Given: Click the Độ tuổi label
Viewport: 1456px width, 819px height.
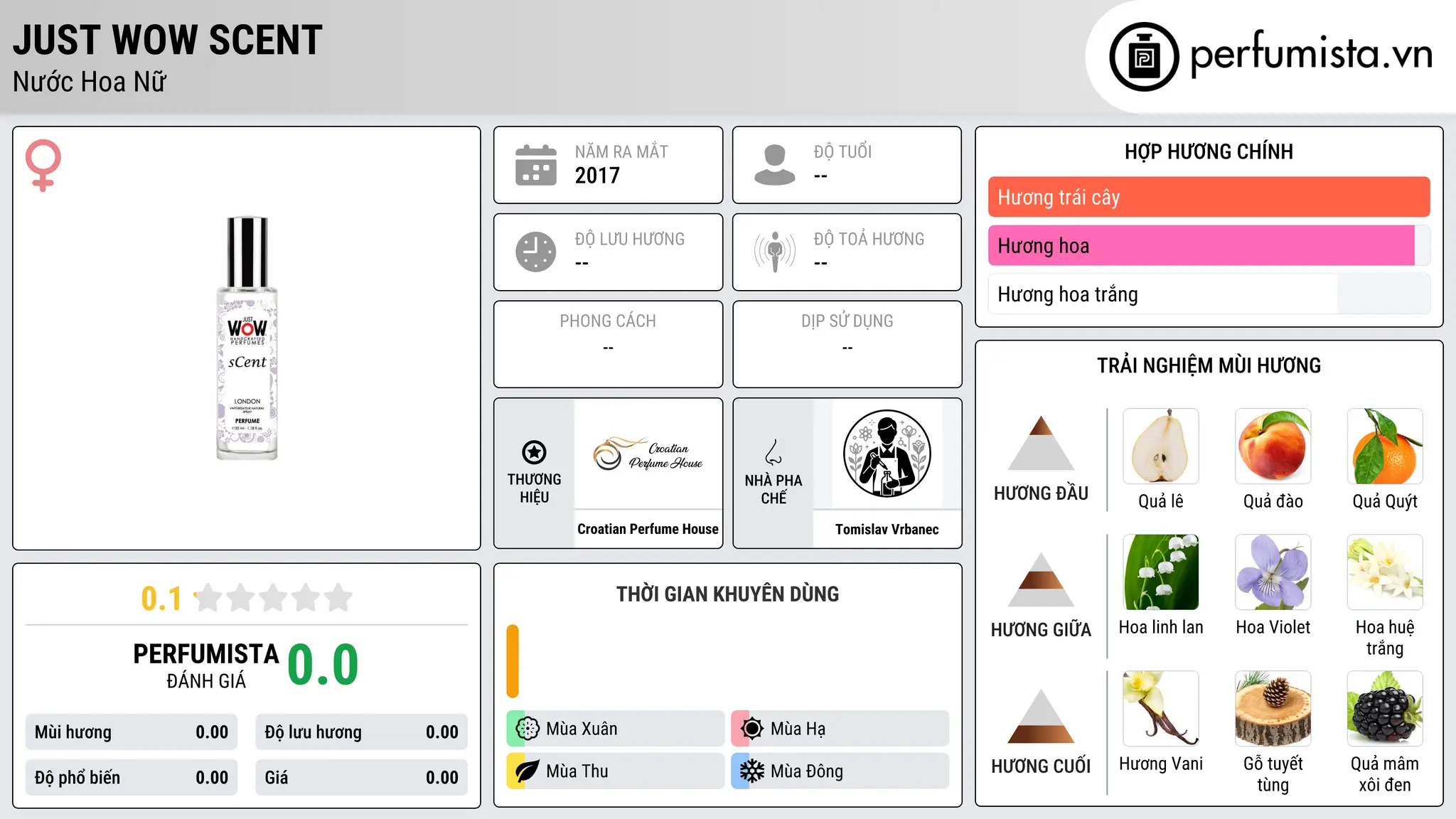Looking at the screenshot, I should [x=842, y=151].
